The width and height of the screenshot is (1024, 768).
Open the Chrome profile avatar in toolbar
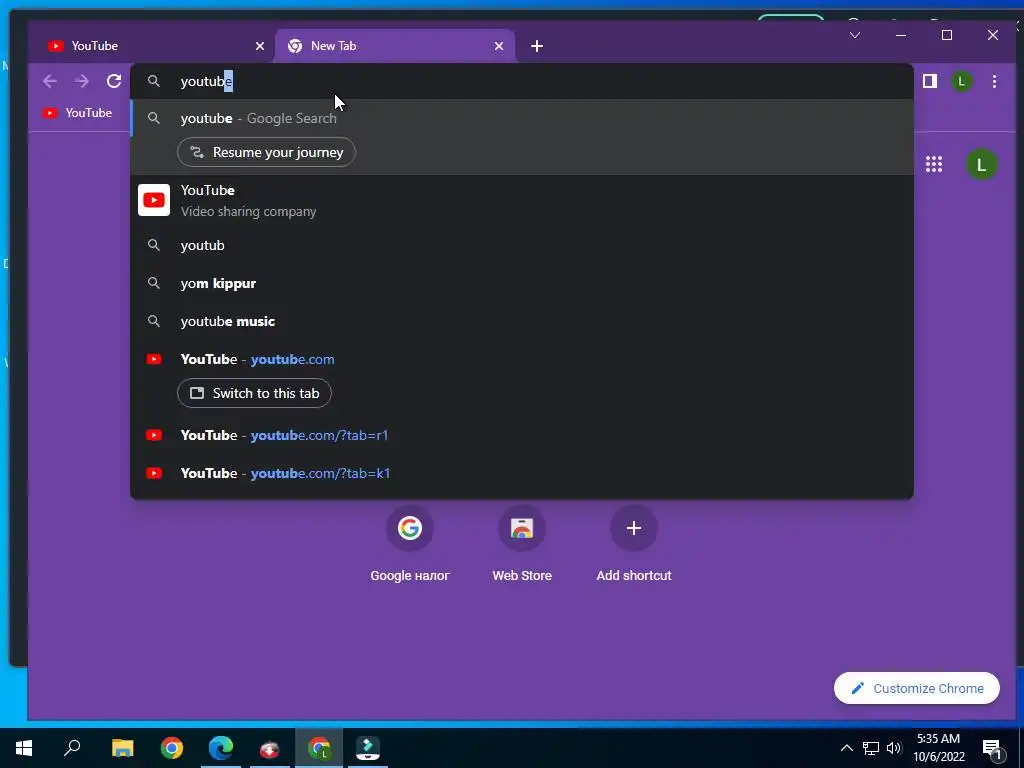tap(961, 81)
